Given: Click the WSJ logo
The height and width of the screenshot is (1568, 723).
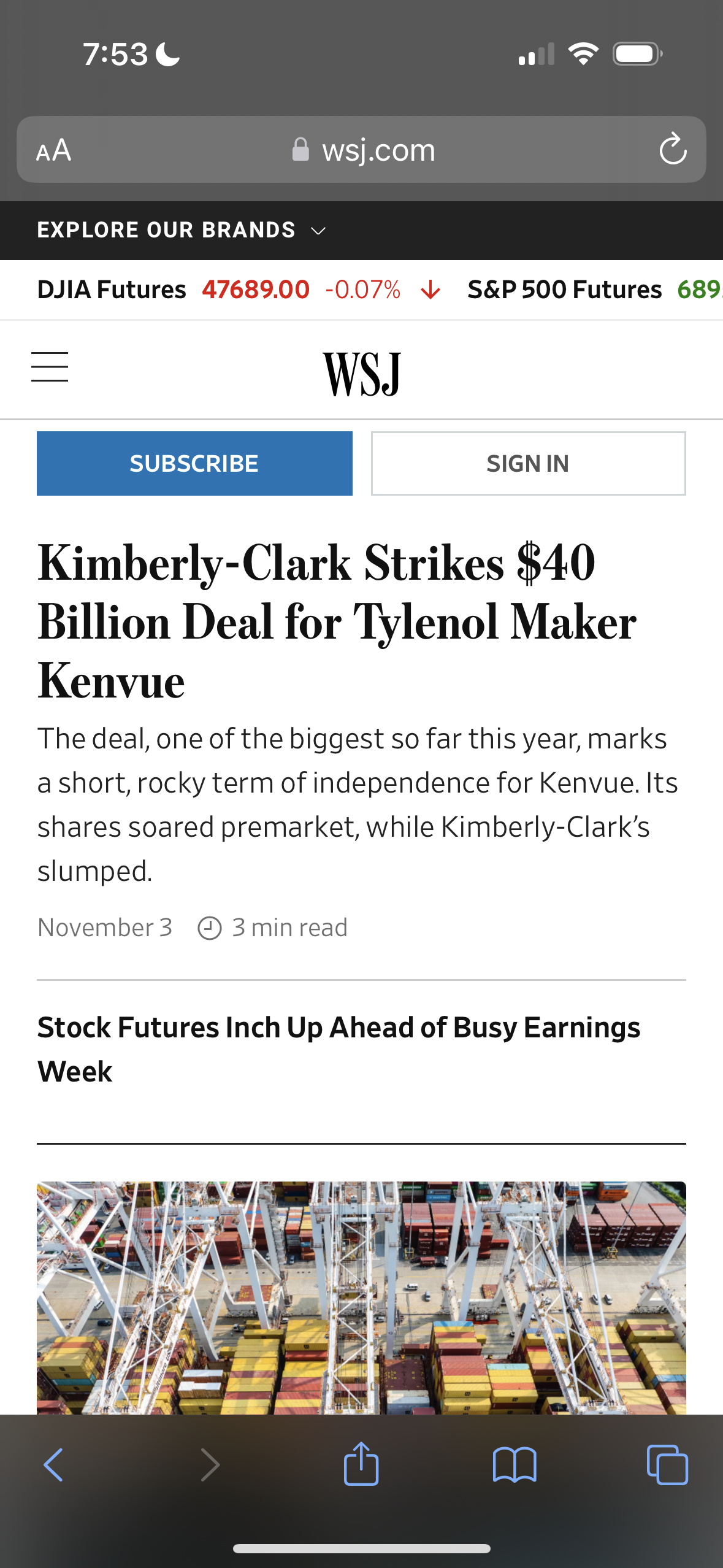Looking at the screenshot, I should (x=362, y=374).
